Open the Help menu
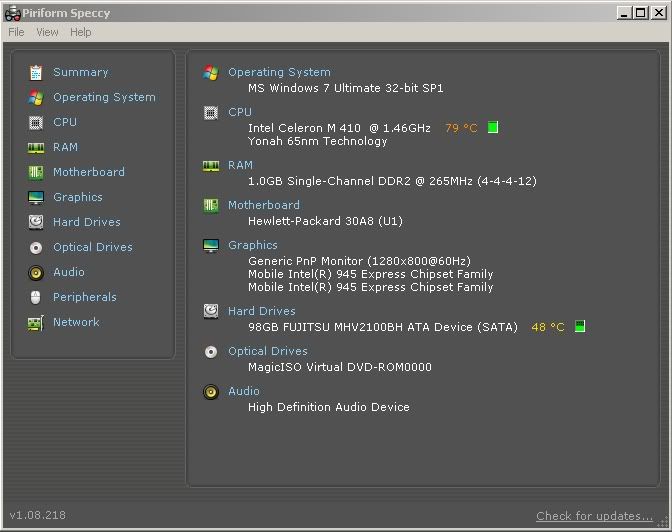The image size is (672, 532). click(81, 32)
